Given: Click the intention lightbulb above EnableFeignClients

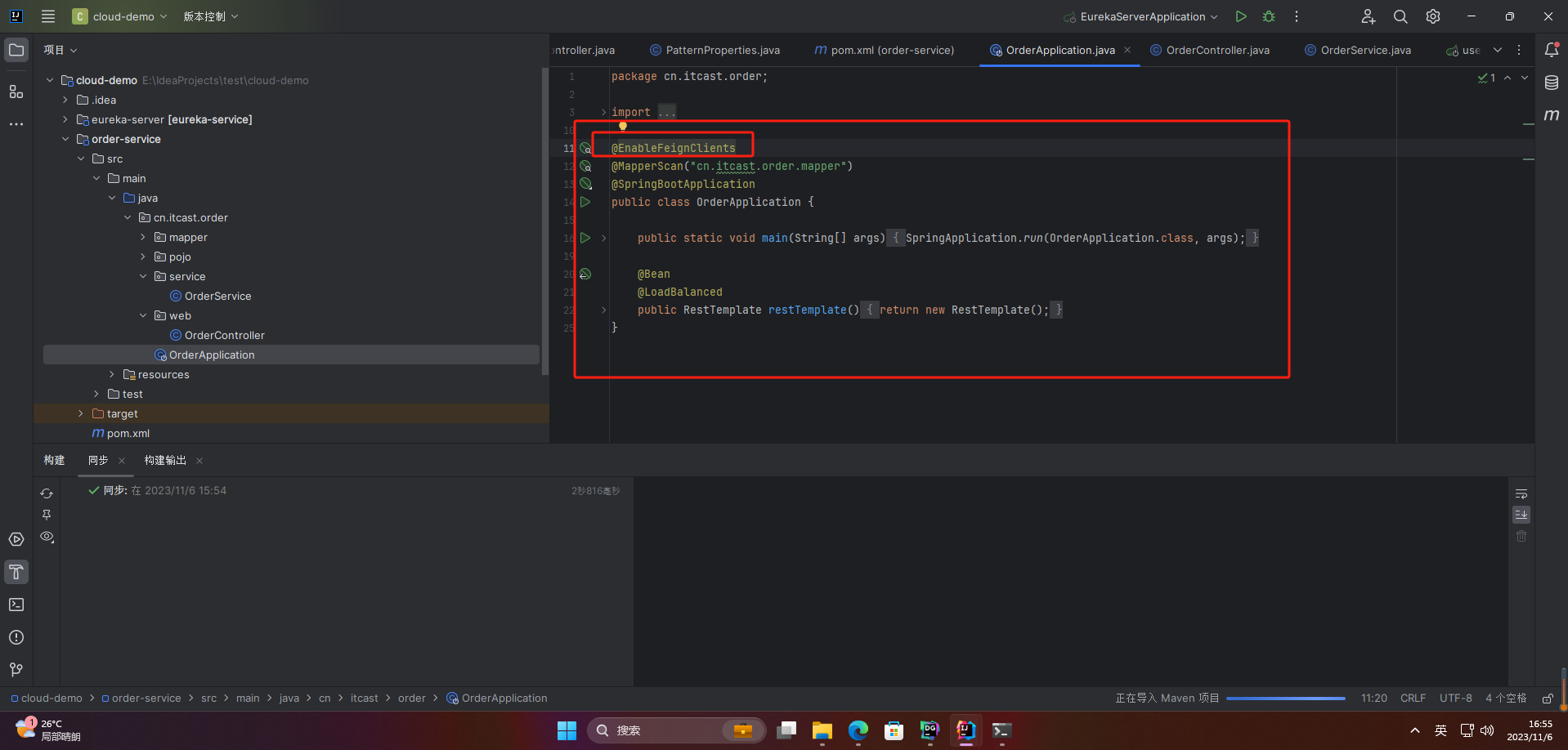Looking at the screenshot, I should coord(623,127).
